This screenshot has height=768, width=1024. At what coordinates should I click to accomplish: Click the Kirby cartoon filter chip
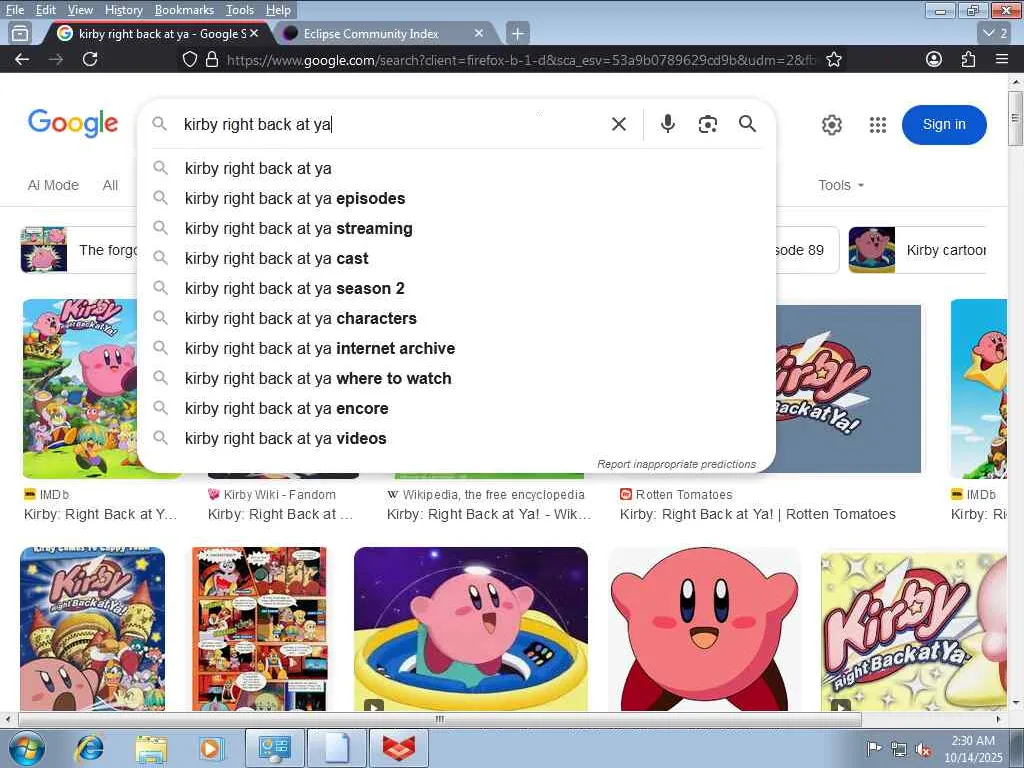[x=917, y=250]
